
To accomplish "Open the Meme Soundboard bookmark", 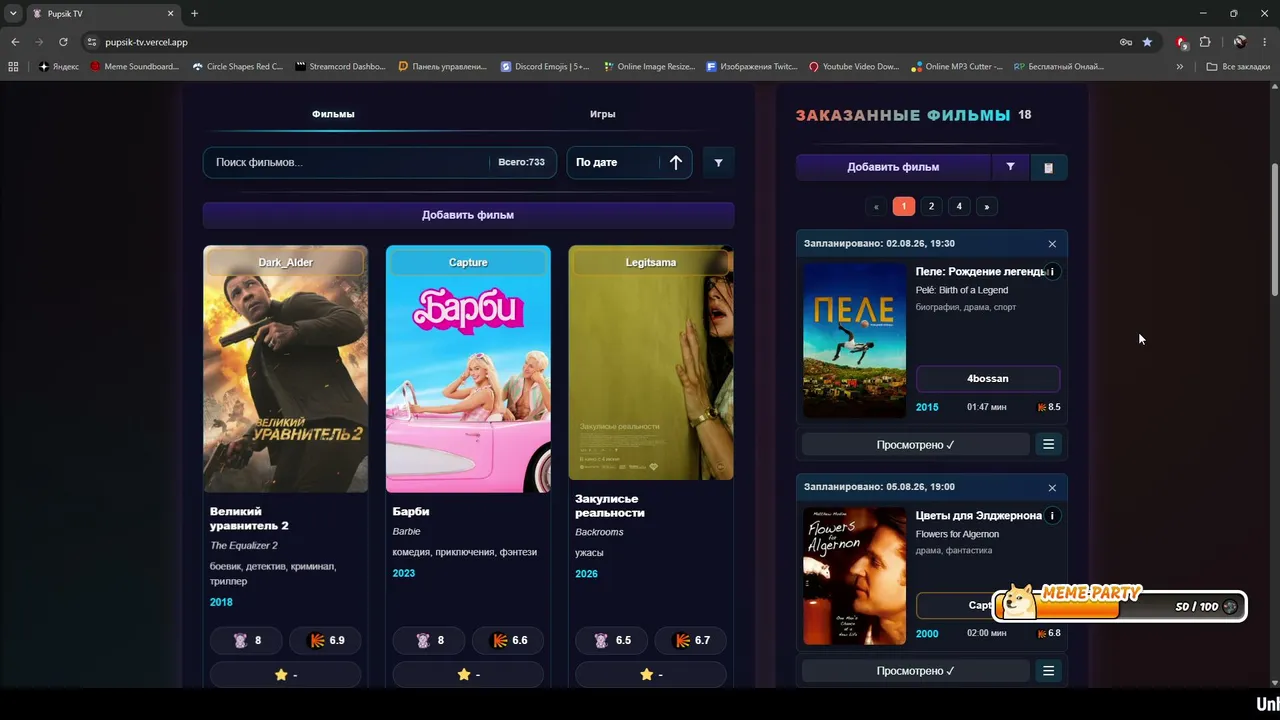I will [x=134, y=67].
